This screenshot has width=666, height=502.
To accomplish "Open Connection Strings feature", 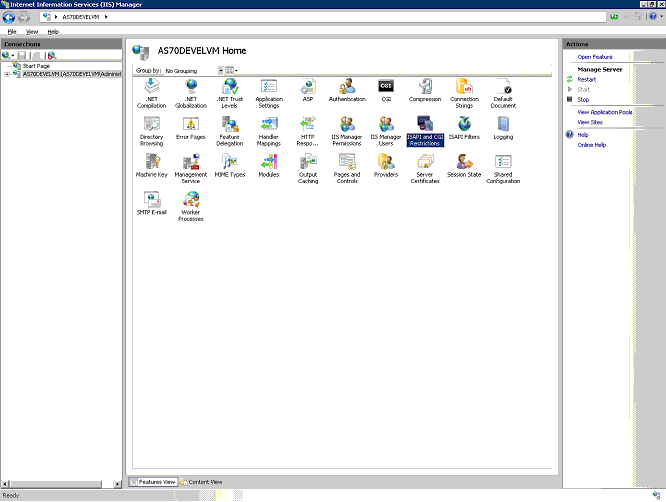I will (x=464, y=94).
